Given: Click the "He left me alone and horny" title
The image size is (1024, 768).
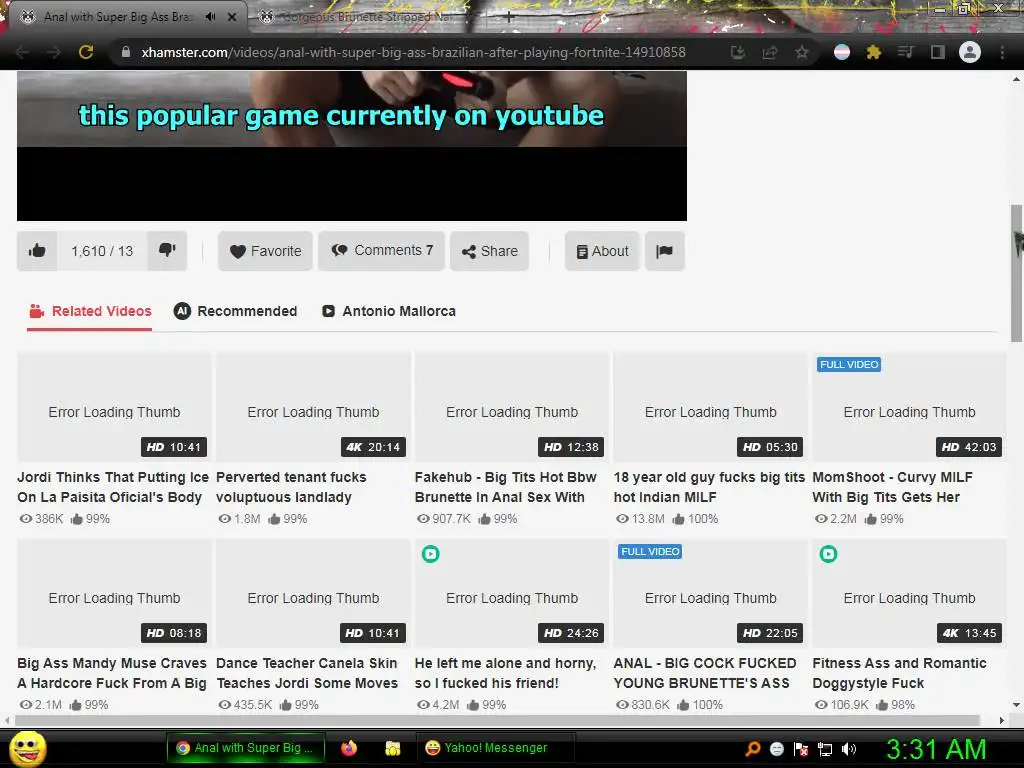Looking at the screenshot, I should point(505,673).
